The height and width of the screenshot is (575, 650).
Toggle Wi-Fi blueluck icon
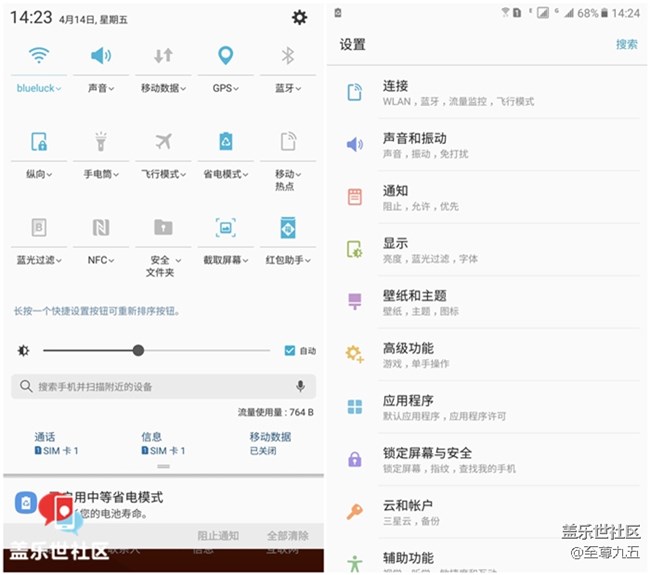tap(39, 55)
